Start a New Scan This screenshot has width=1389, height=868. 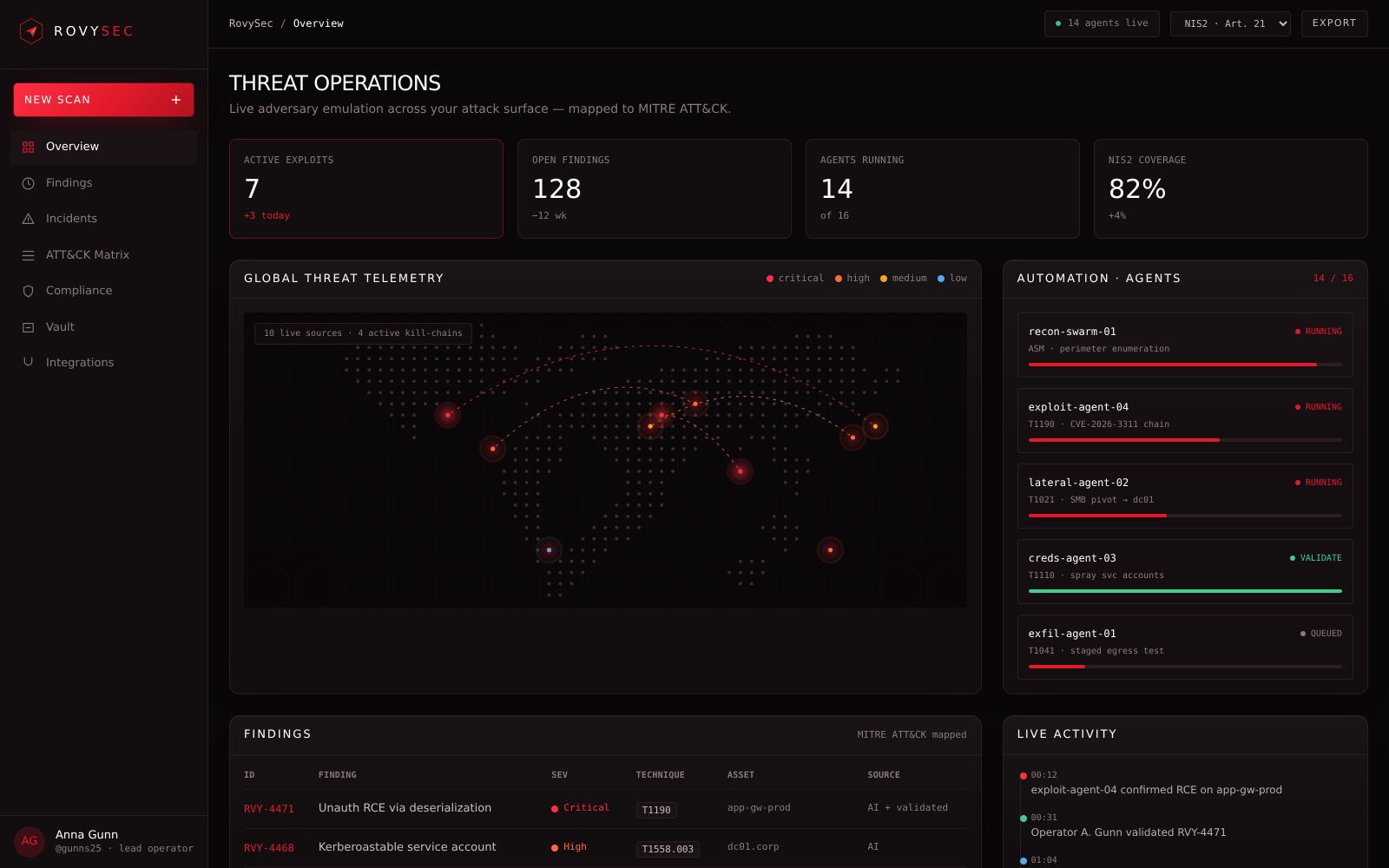pos(103,100)
